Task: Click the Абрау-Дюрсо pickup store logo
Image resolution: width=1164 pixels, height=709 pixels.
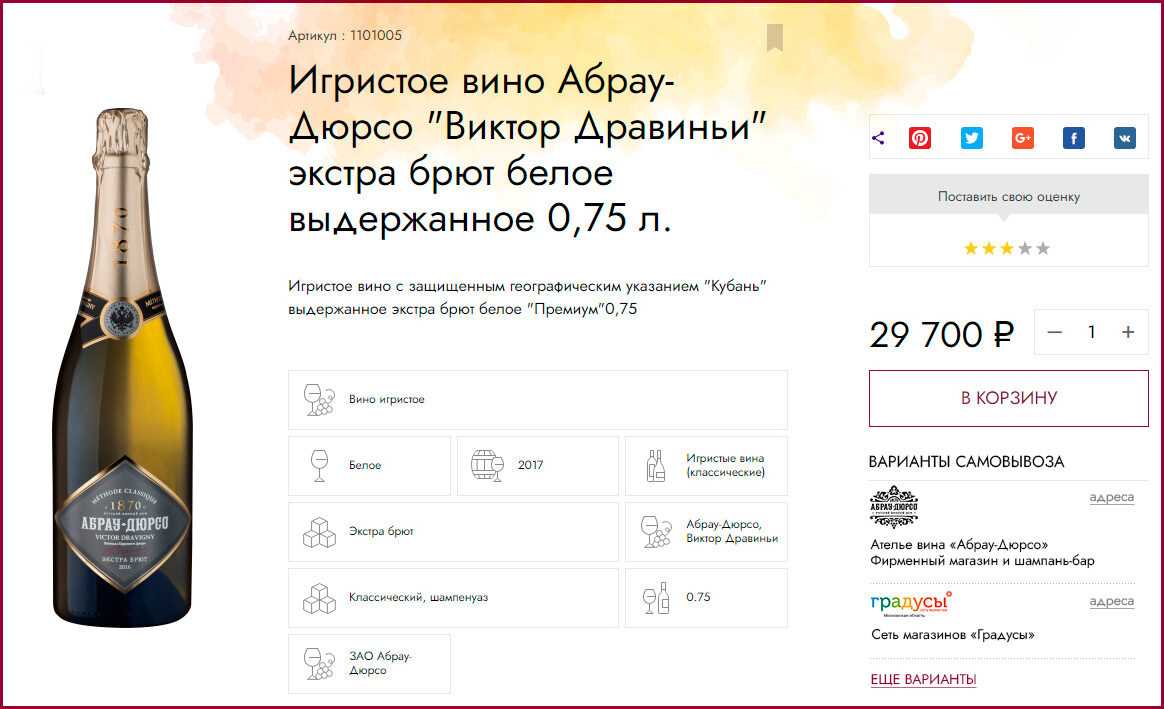Action: 894,507
